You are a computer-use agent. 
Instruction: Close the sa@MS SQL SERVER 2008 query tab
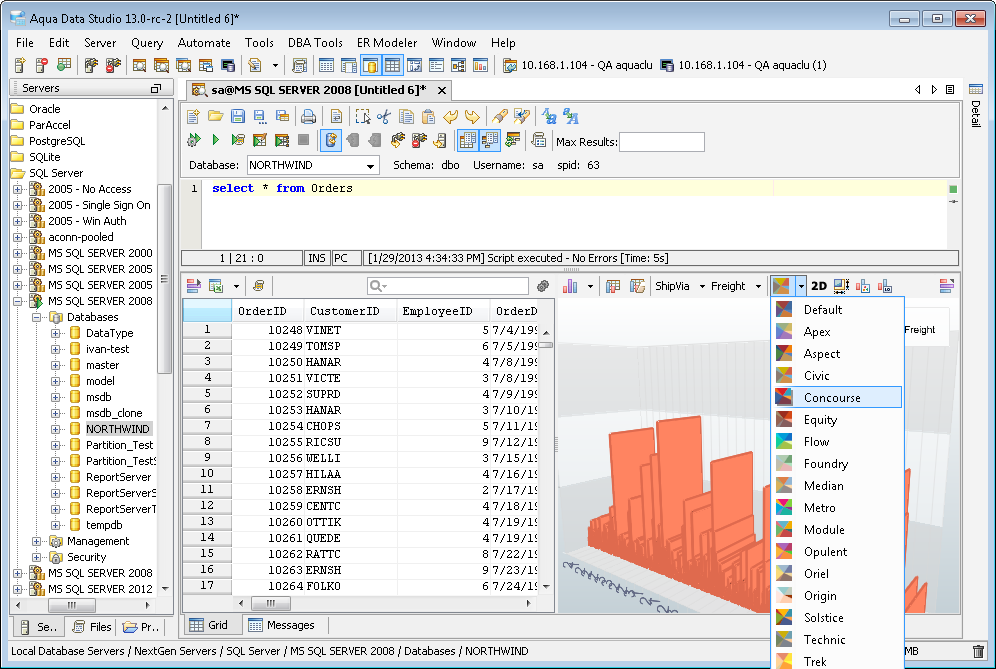(x=441, y=90)
